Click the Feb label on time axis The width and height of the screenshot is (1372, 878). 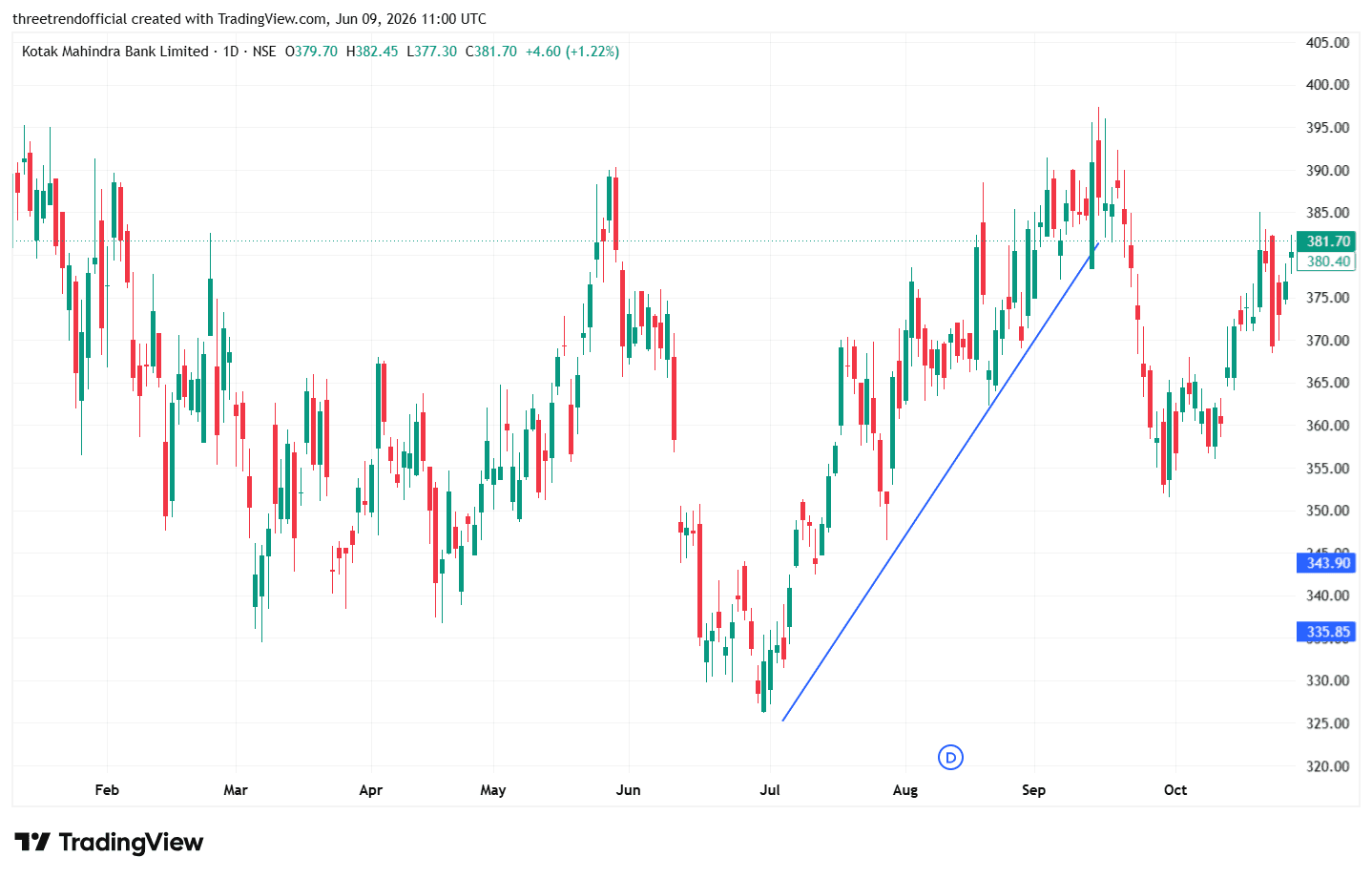click(107, 790)
